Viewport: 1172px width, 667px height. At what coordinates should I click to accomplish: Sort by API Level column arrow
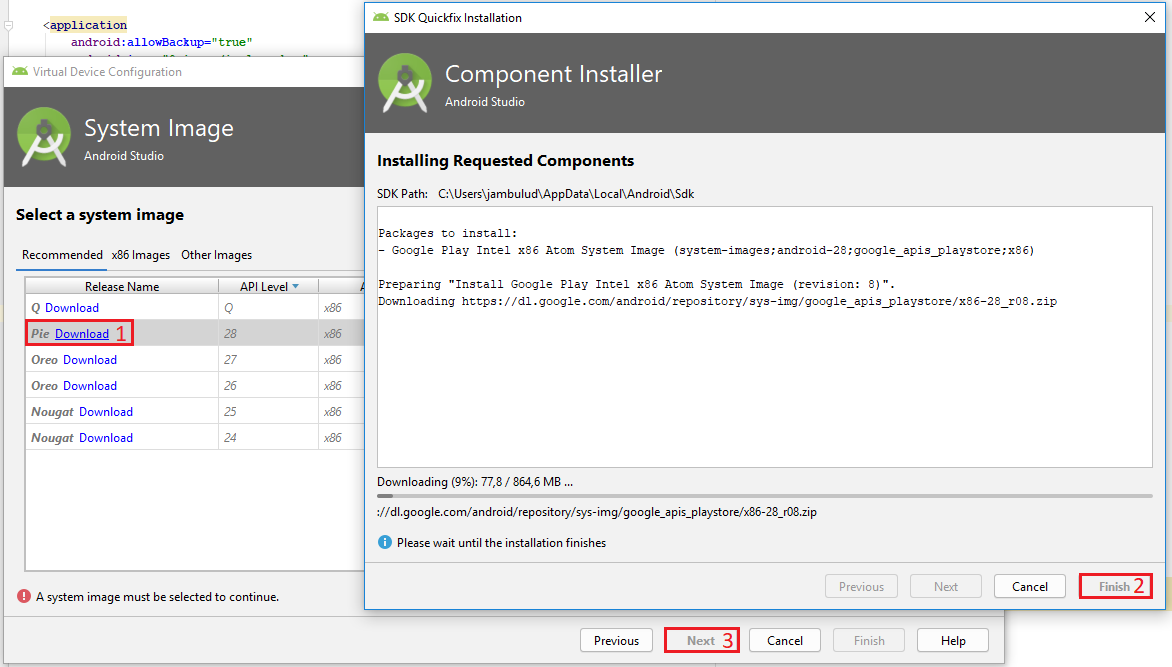(295, 287)
